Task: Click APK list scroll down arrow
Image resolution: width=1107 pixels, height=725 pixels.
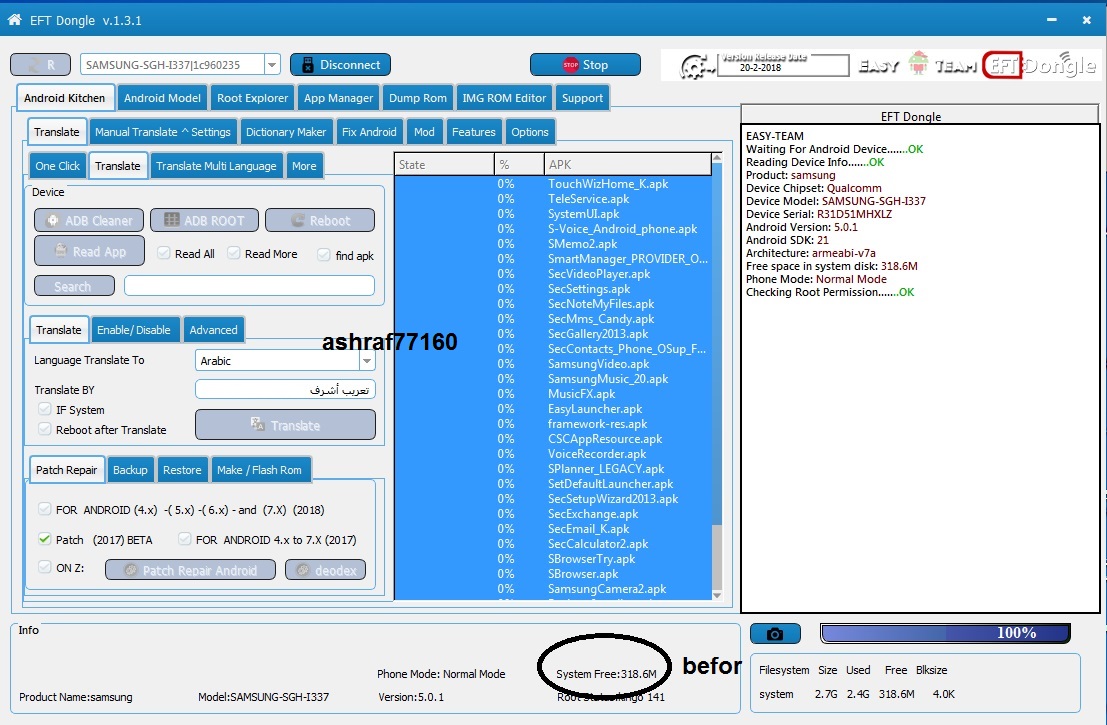Action: (717, 594)
